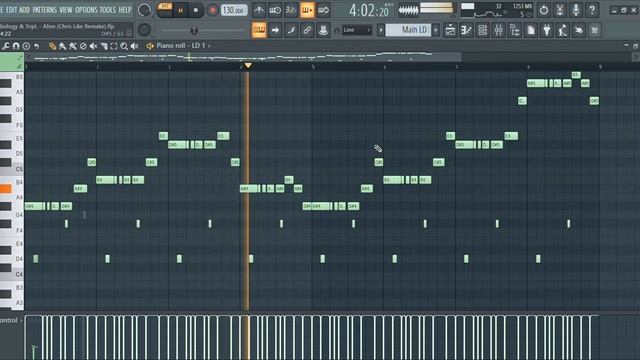Open the magnet snap options
The width and height of the screenshot is (640, 360).
(x=16, y=46)
